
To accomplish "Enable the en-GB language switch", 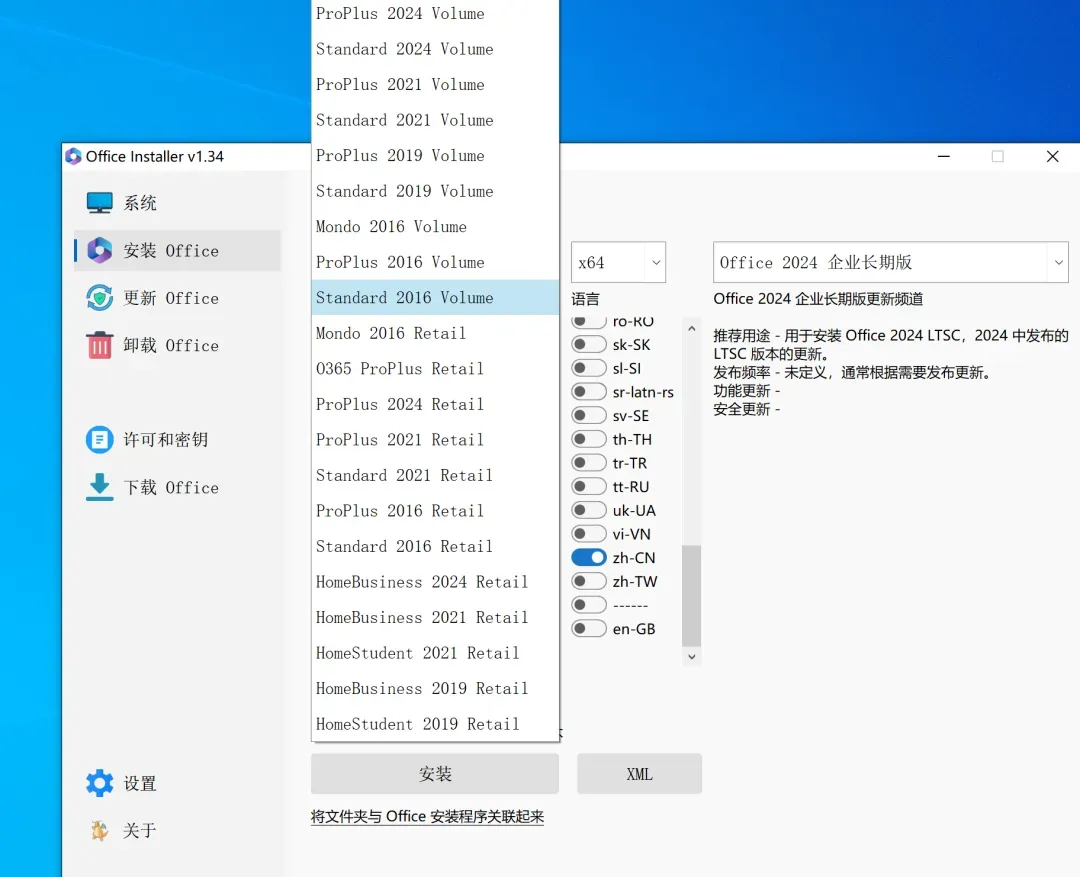I will pyautogui.click(x=589, y=628).
